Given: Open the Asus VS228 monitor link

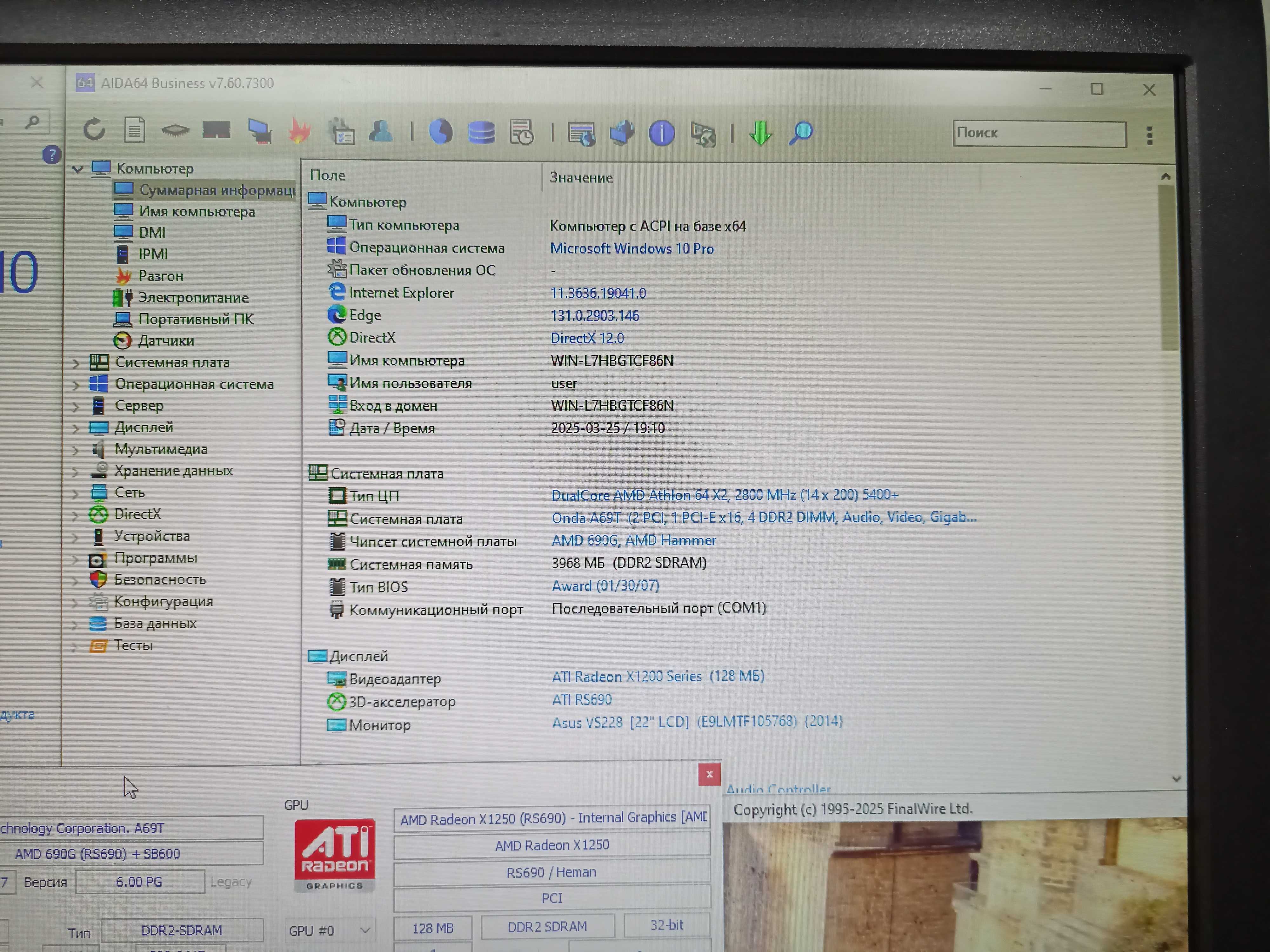Looking at the screenshot, I should point(698,722).
